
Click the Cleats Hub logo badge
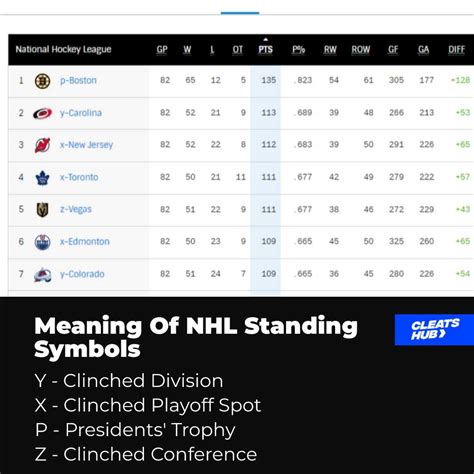(x=434, y=330)
